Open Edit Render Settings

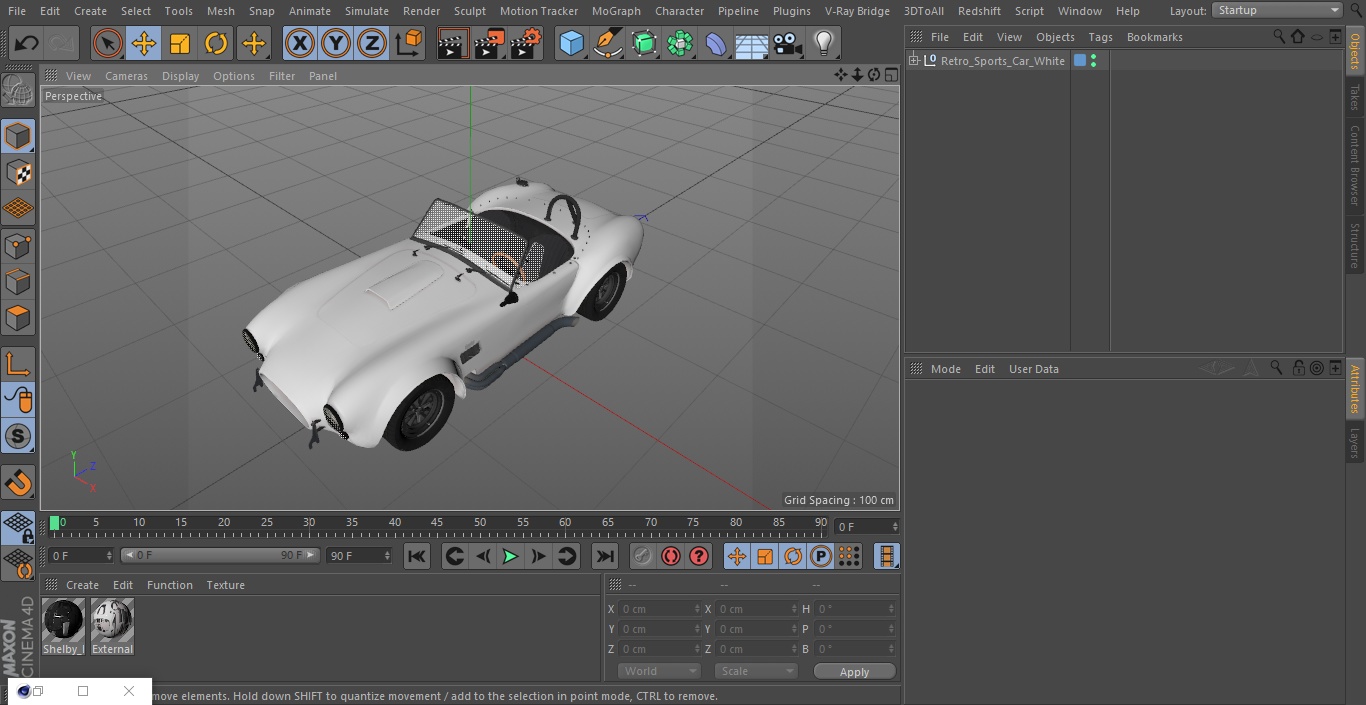(526, 43)
